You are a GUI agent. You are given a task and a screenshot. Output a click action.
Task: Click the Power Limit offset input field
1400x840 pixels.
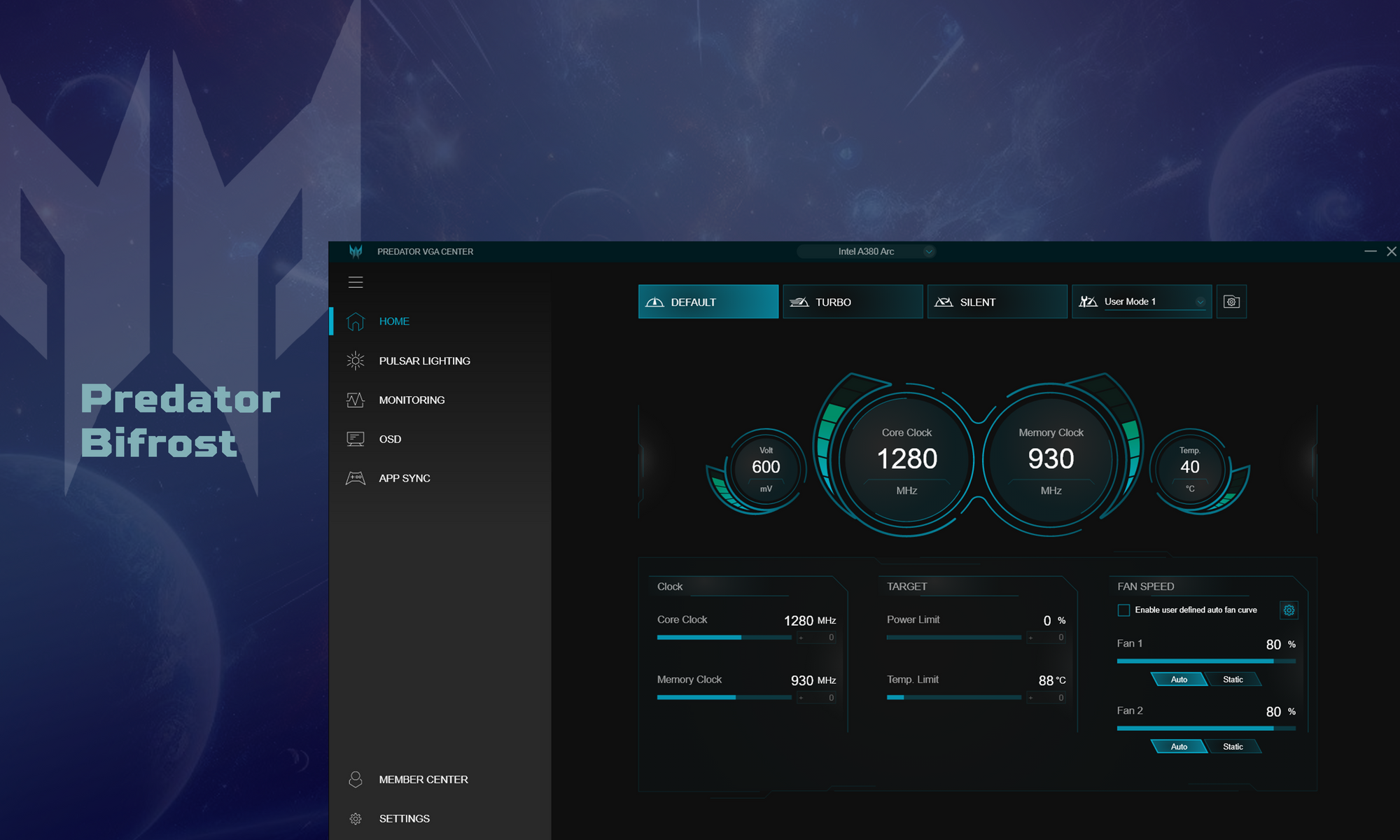click(1046, 637)
